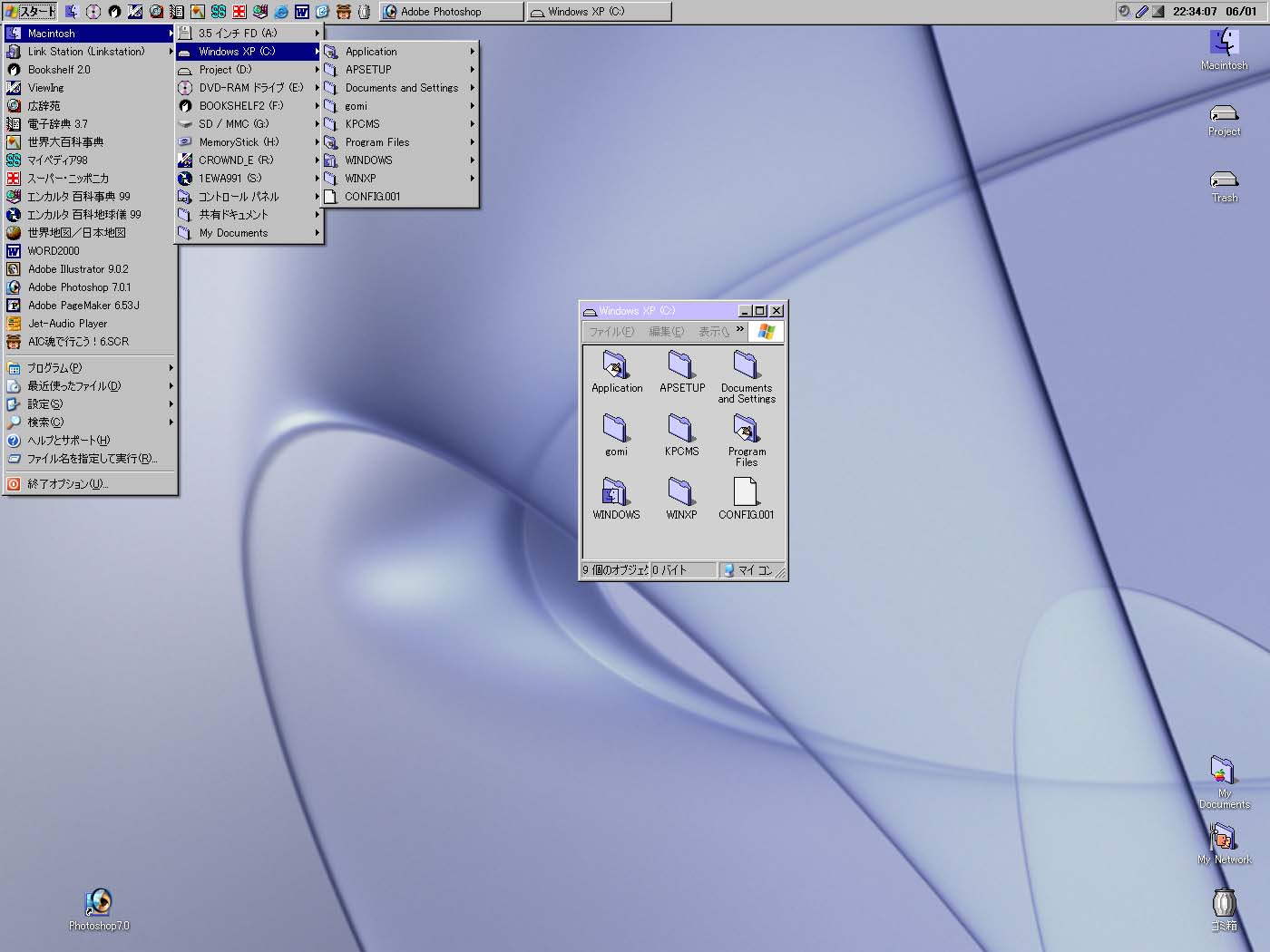Open the Trash drive desktop icon

1225,187
